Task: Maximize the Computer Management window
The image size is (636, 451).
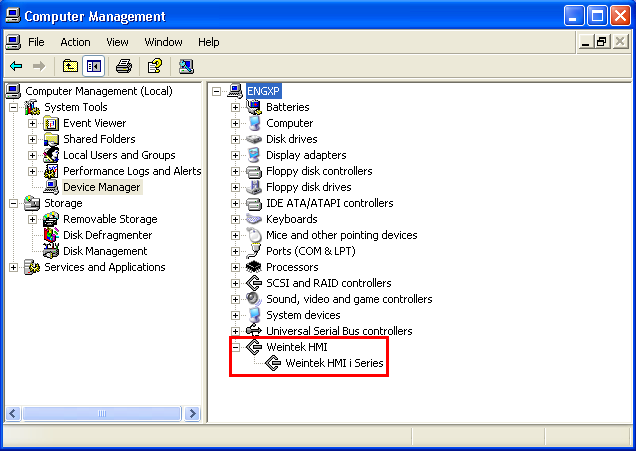Action: tap(597, 16)
